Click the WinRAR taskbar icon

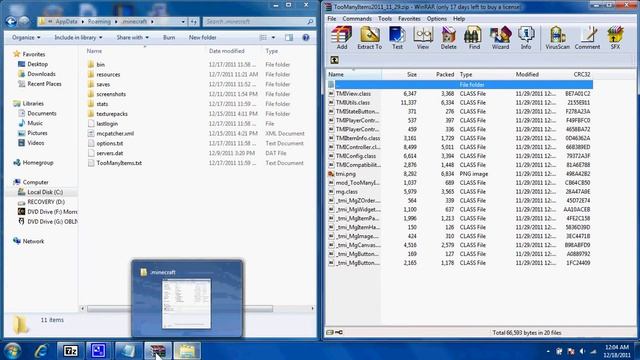pyautogui.click(x=158, y=351)
